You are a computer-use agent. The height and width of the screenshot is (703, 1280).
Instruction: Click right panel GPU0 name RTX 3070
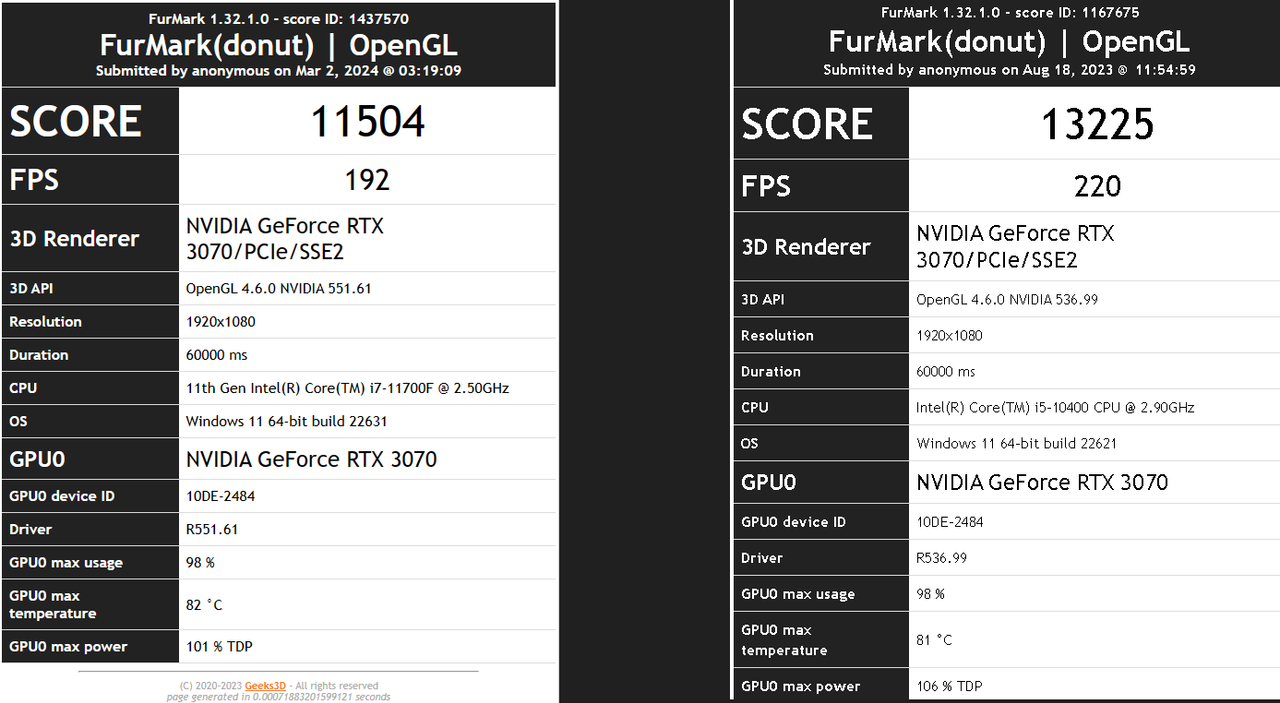(x=1042, y=483)
